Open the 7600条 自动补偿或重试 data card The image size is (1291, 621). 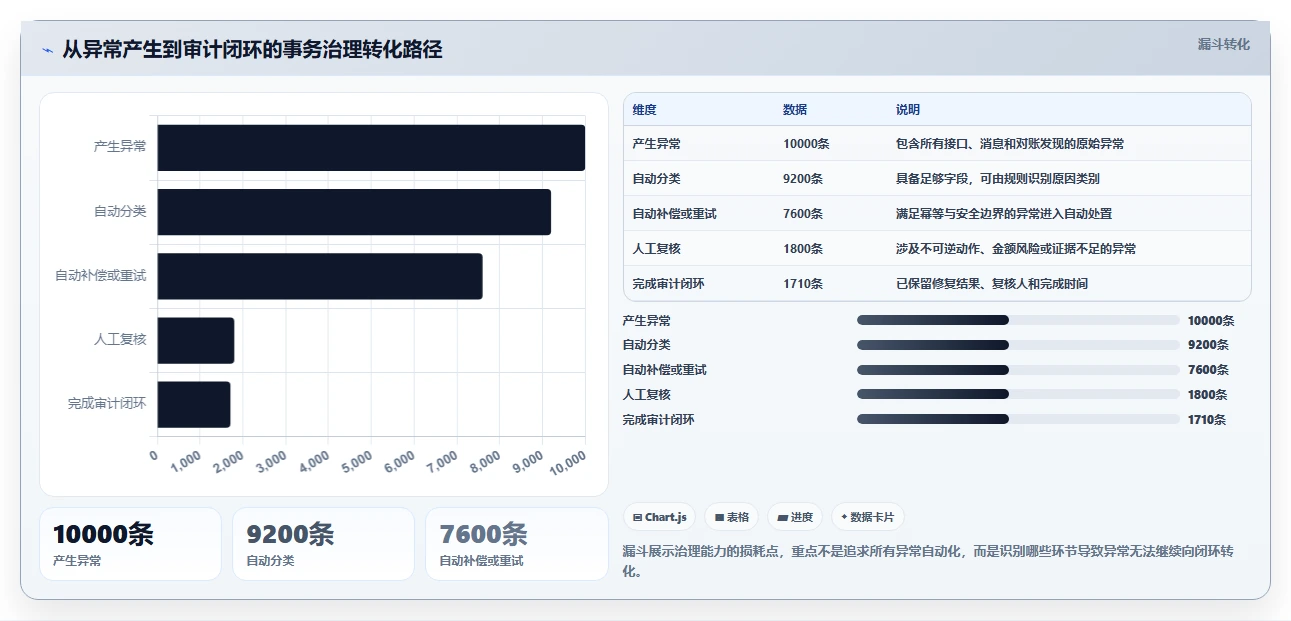tap(517, 544)
